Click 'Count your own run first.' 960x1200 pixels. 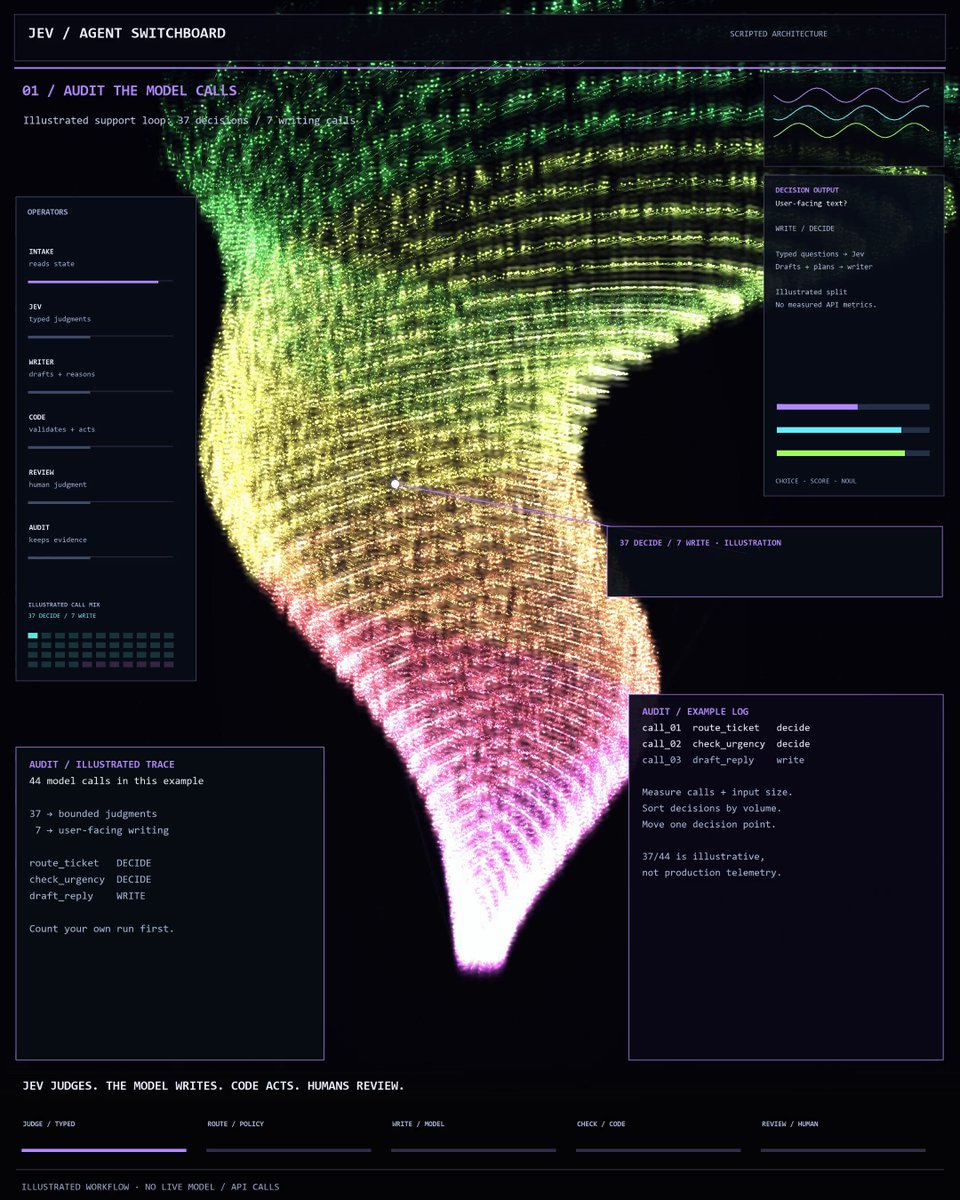click(x=101, y=929)
